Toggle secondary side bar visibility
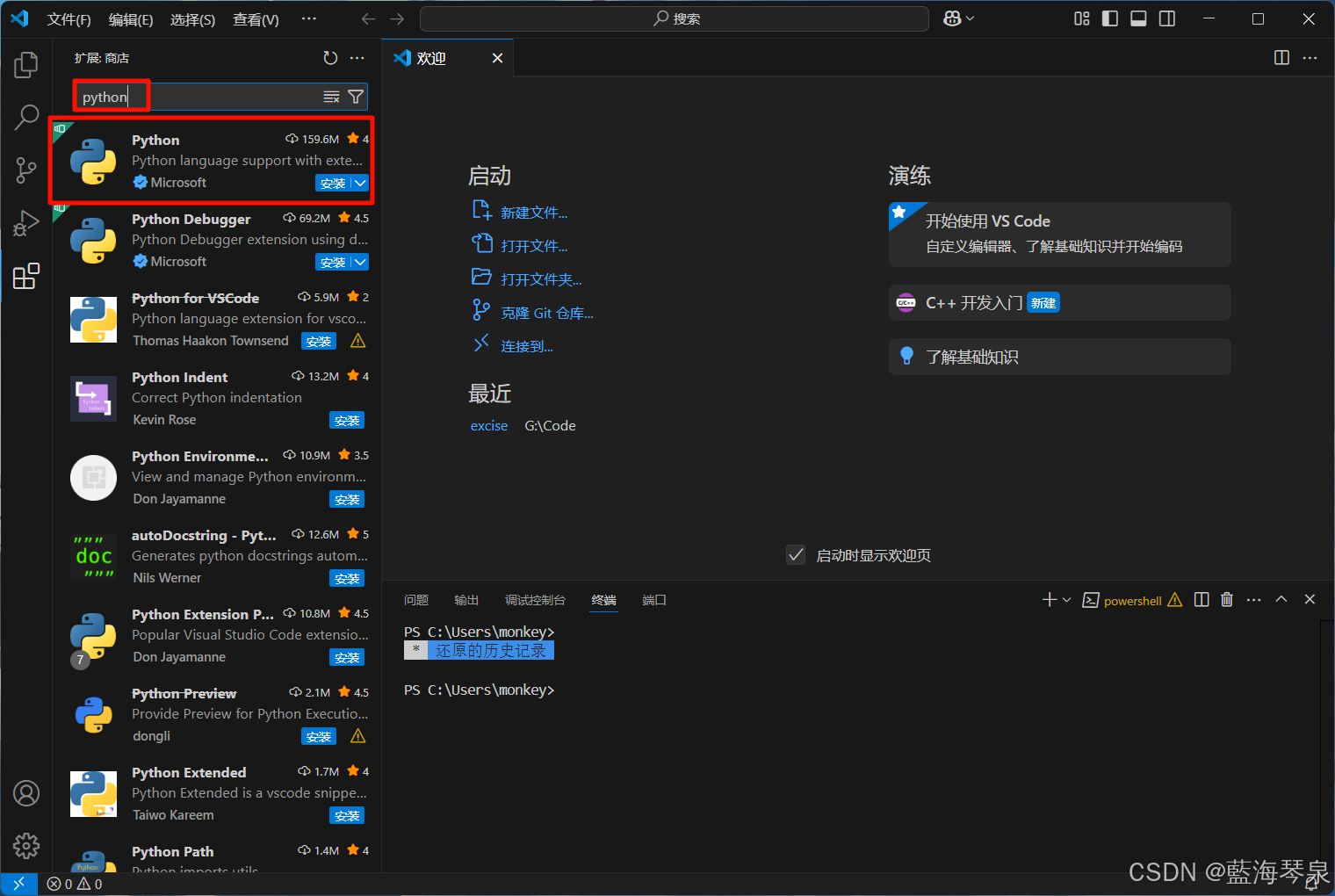The height and width of the screenshot is (896, 1335). 1167,18
